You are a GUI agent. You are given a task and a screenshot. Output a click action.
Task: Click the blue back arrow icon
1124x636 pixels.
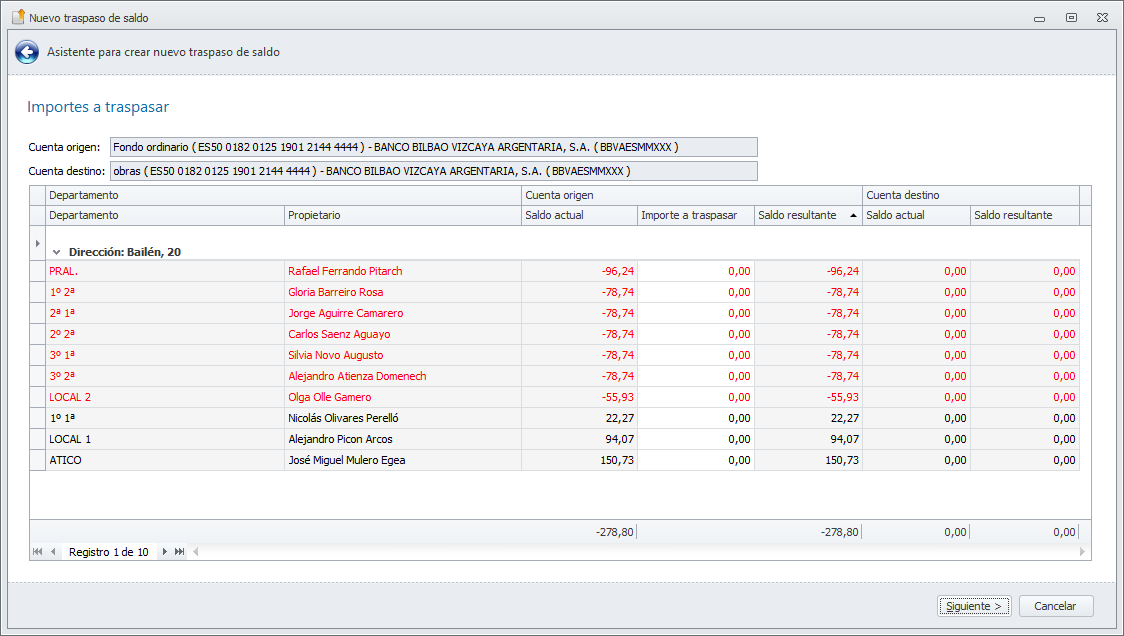(27, 52)
